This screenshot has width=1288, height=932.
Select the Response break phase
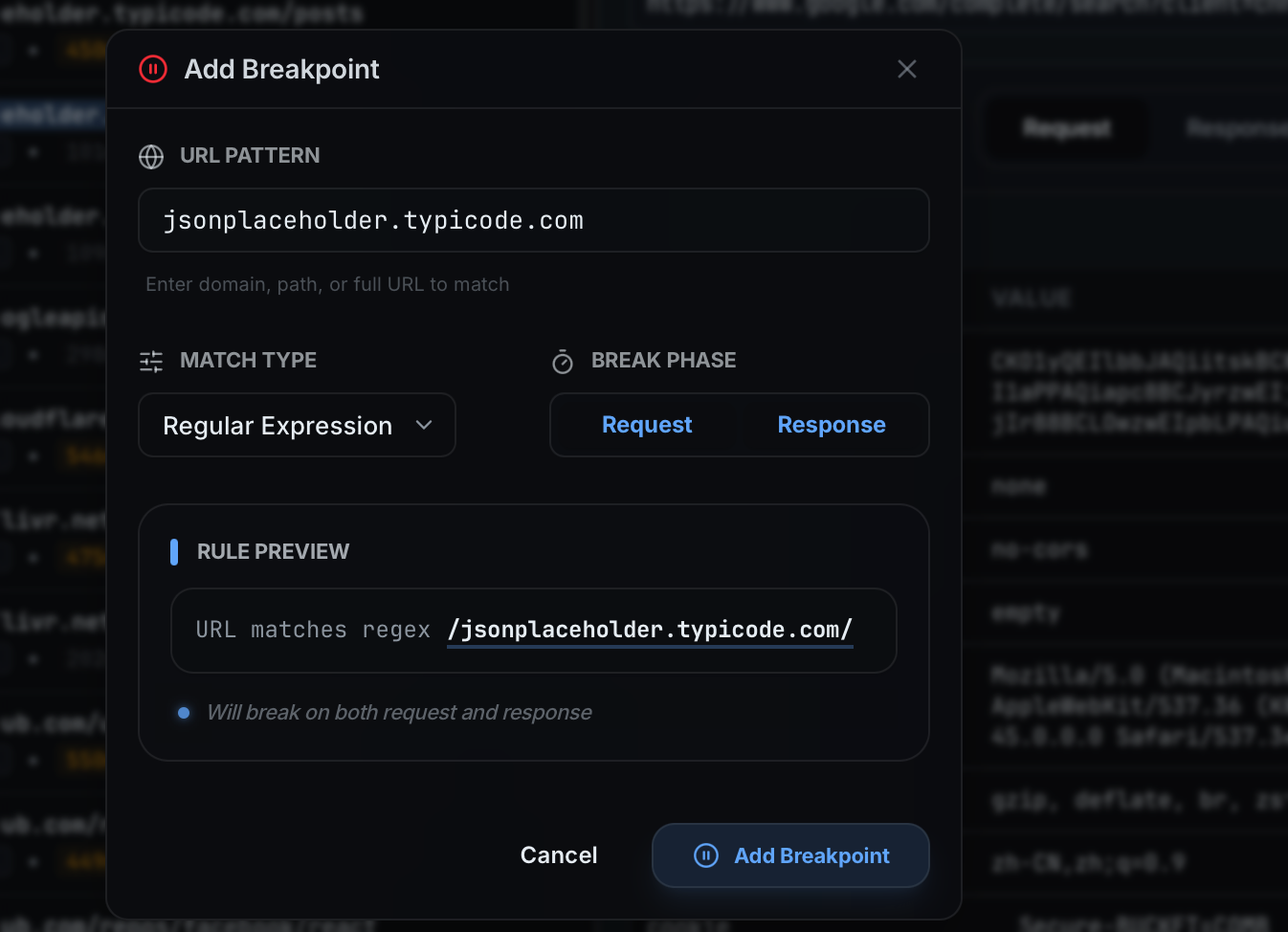click(x=831, y=425)
